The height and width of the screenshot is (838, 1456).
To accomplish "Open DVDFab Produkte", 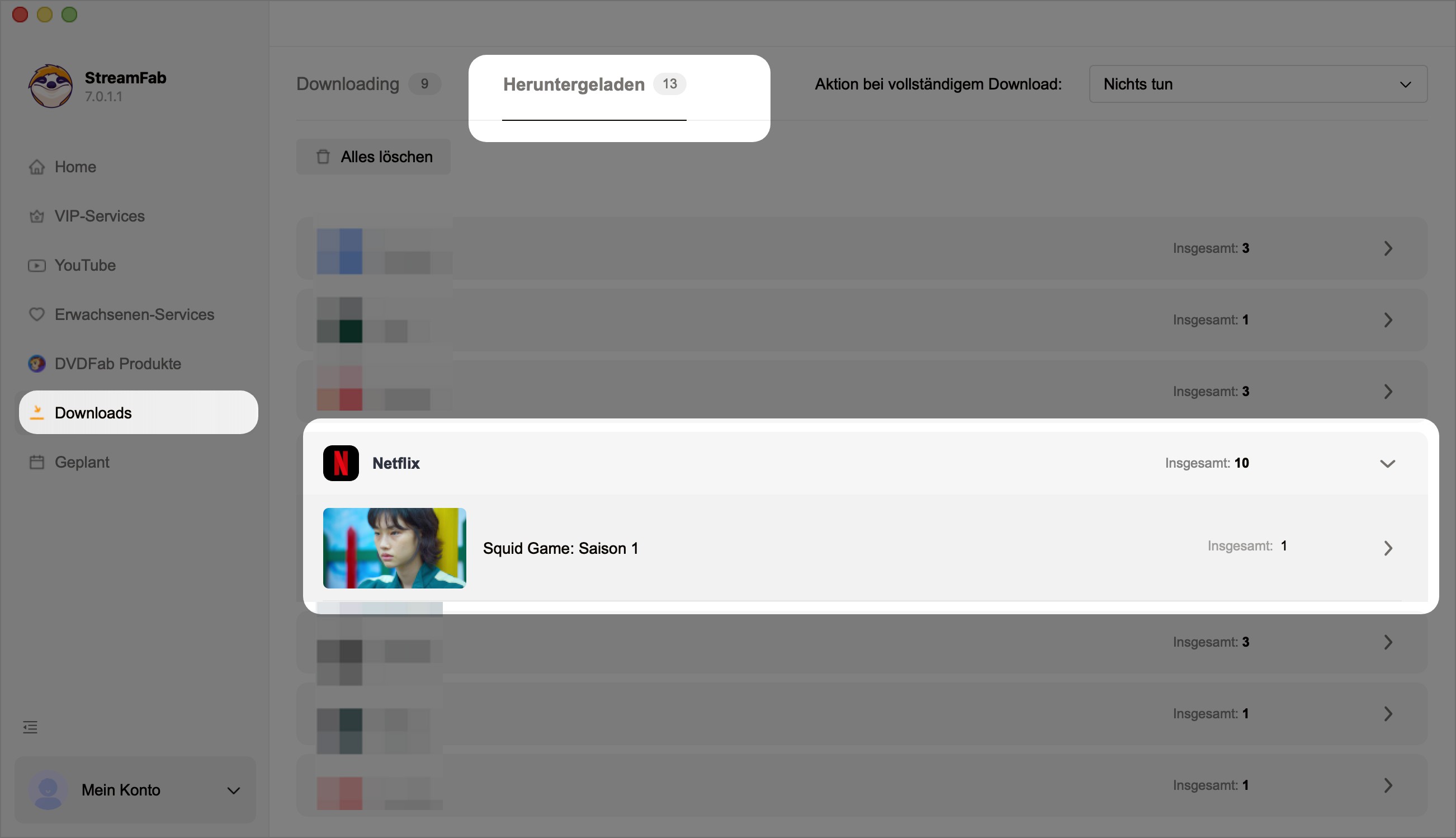I will 117,363.
